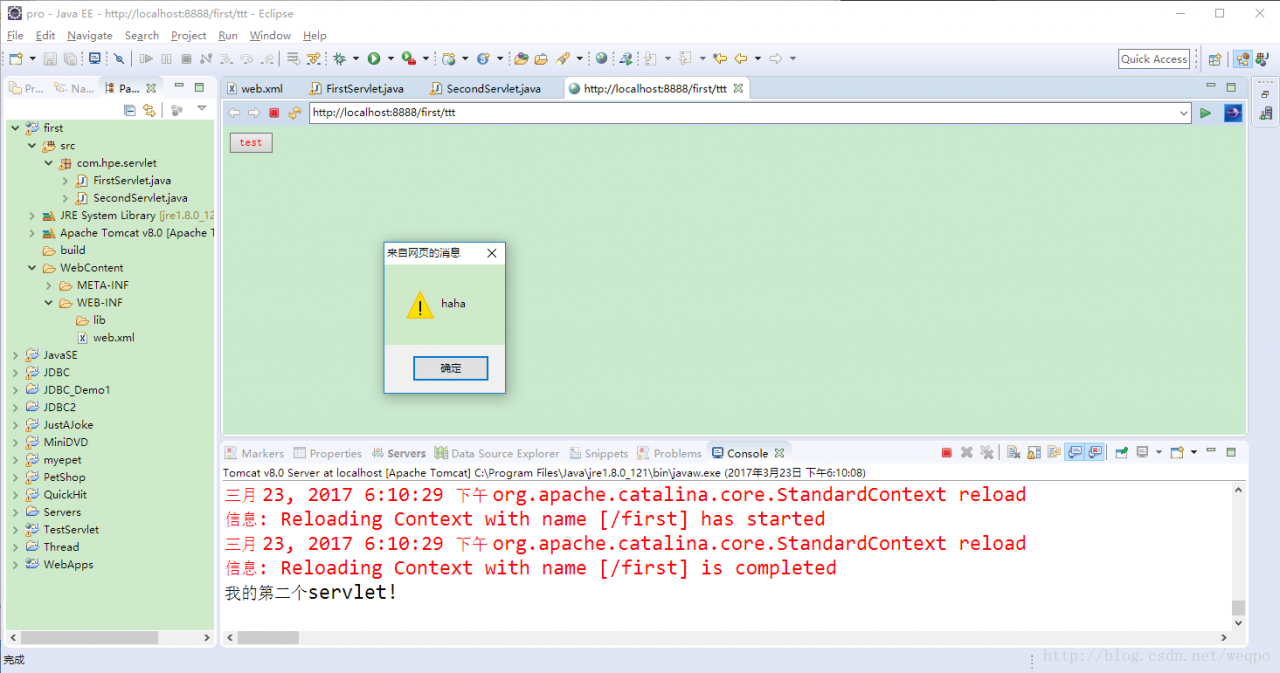Click the console horizontal scrollbar thumb
1280x673 pixels.
pyautogui.click(x=267, y=637)
